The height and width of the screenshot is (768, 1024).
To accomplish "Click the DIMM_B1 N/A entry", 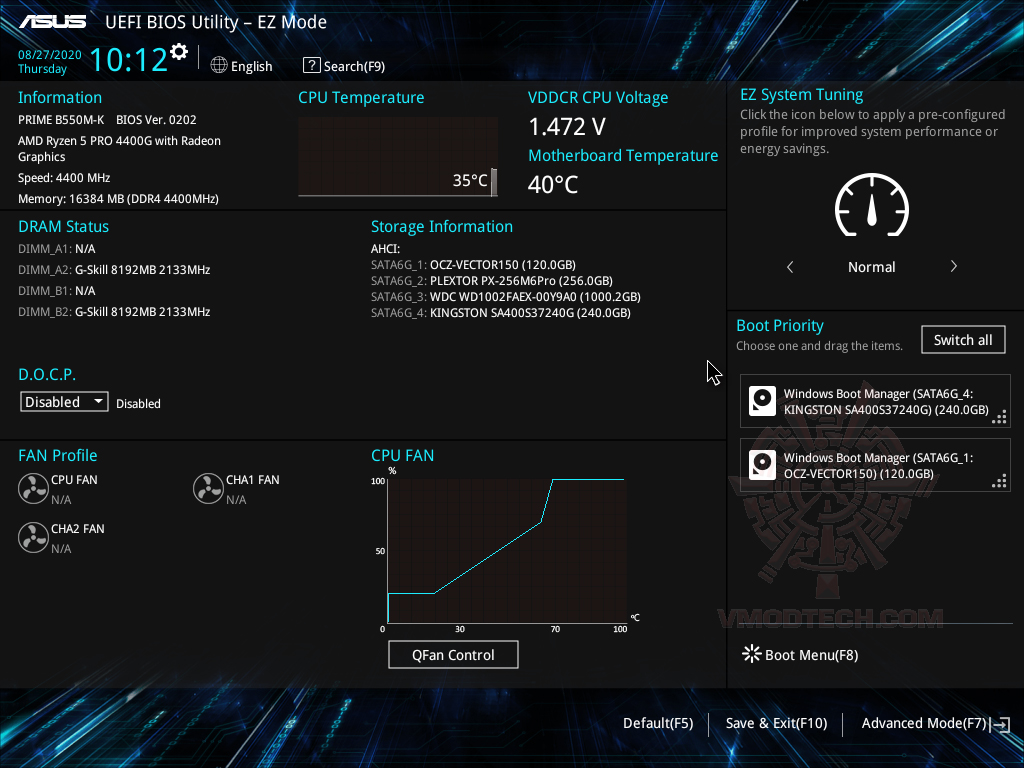I will coord(57,291).
